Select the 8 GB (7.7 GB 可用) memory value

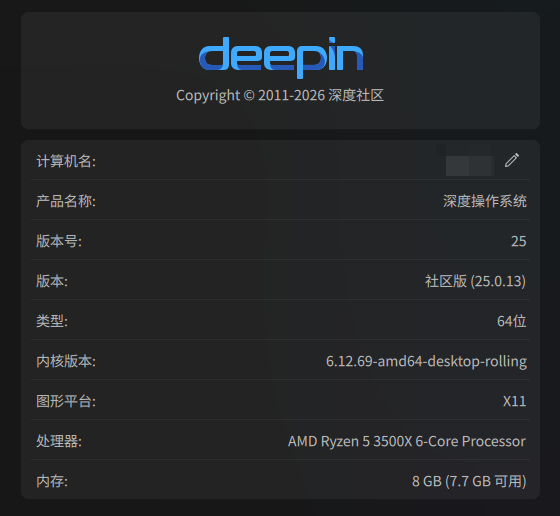[469, 481]
